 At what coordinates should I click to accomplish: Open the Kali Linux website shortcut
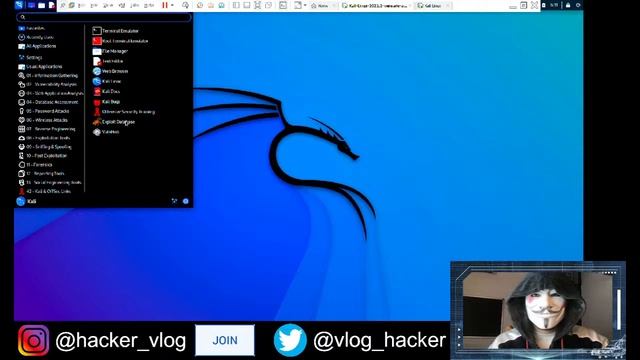tap(107, 81)
